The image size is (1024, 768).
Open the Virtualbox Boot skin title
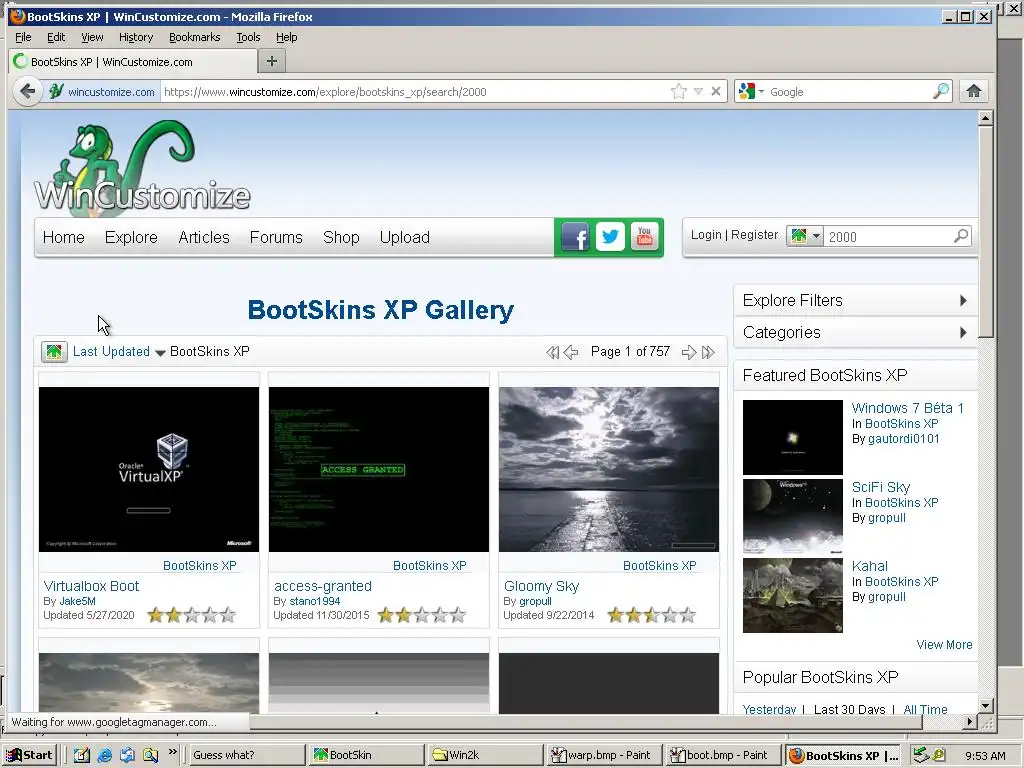pos(91,586)
